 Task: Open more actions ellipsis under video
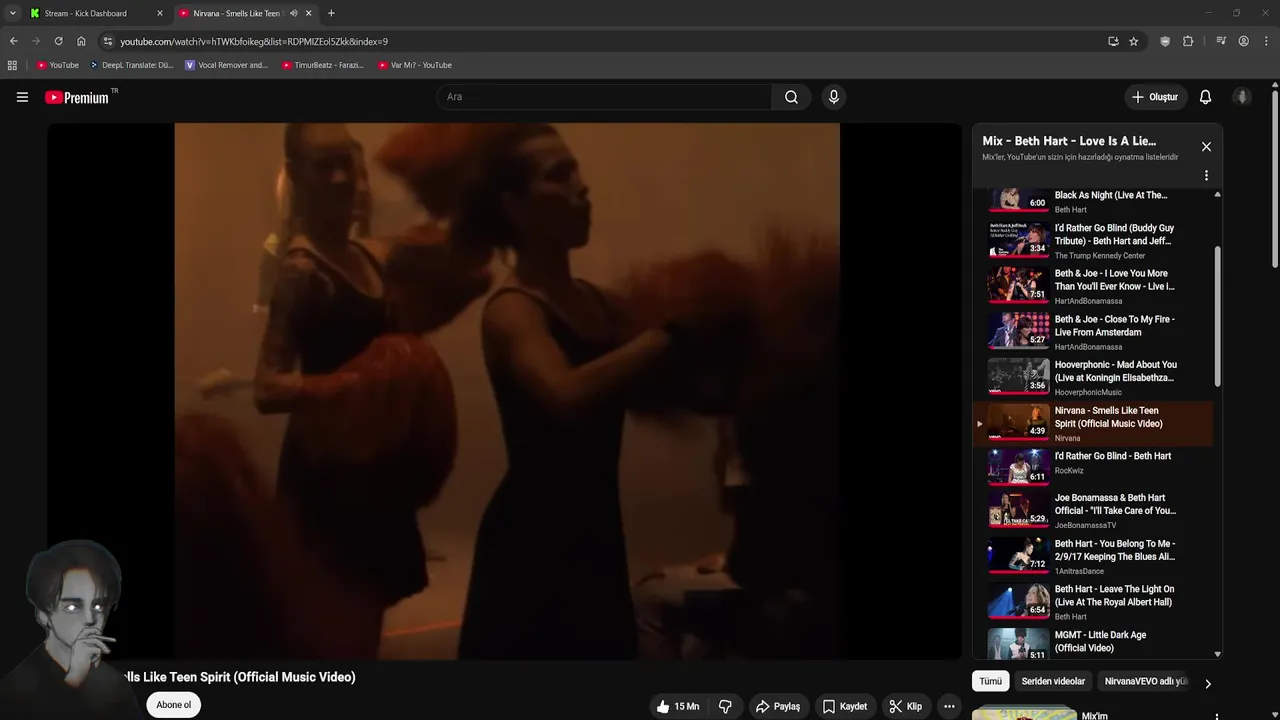point(949,706)
